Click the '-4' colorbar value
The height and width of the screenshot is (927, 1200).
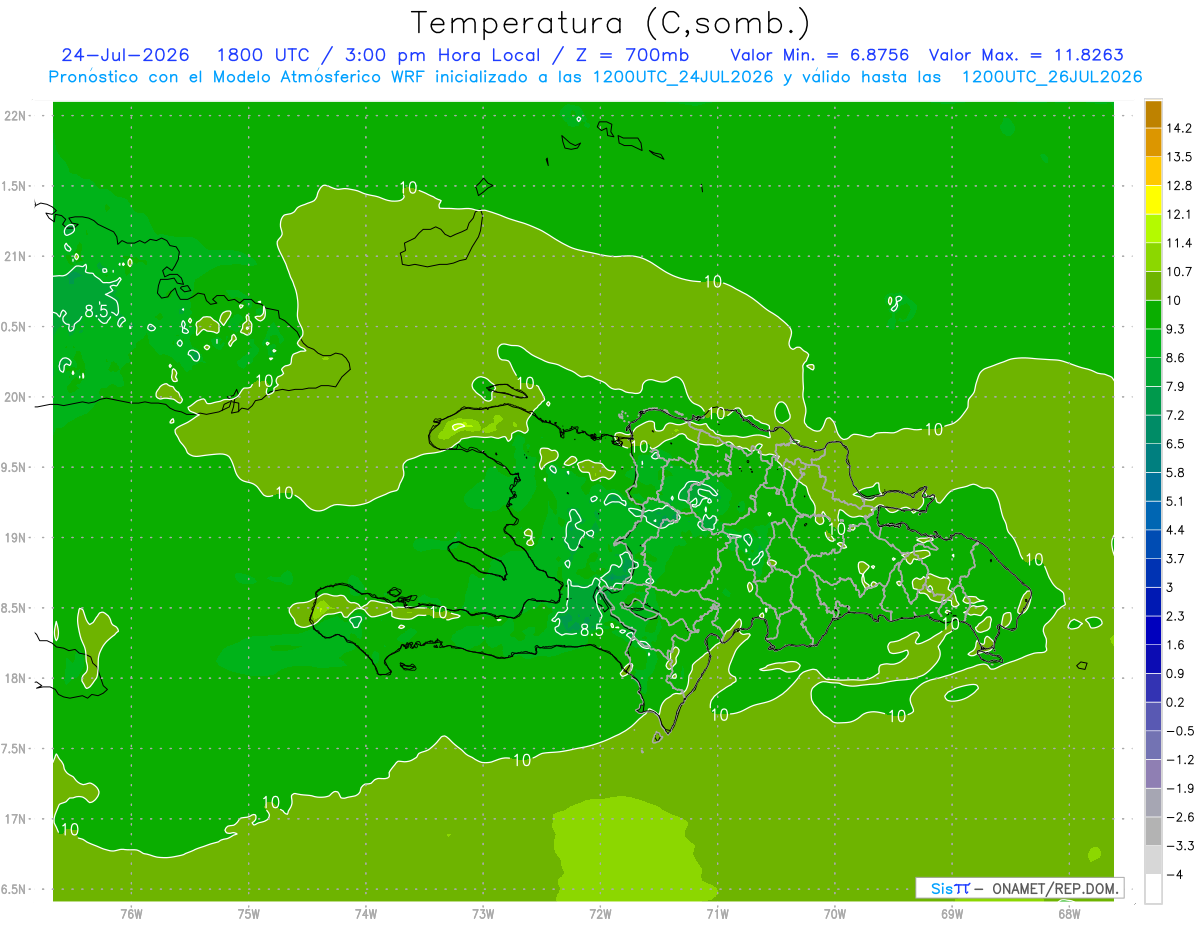pyautogui.click(x=1176, y=875)
